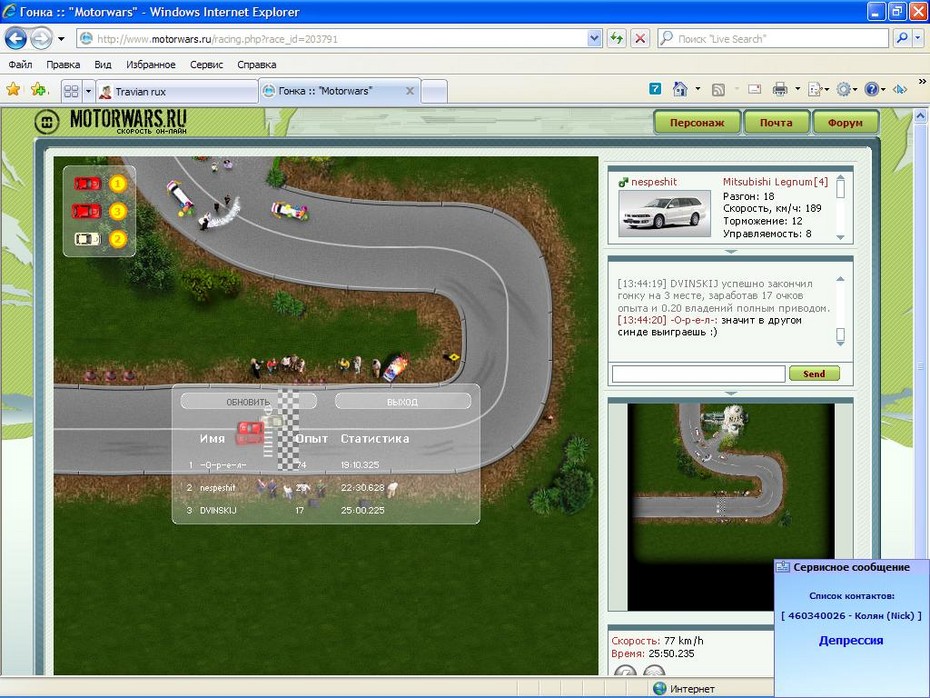
Task: Click the Mitsubishi Legnum[4] car name
Action: [x=775, y=182]
